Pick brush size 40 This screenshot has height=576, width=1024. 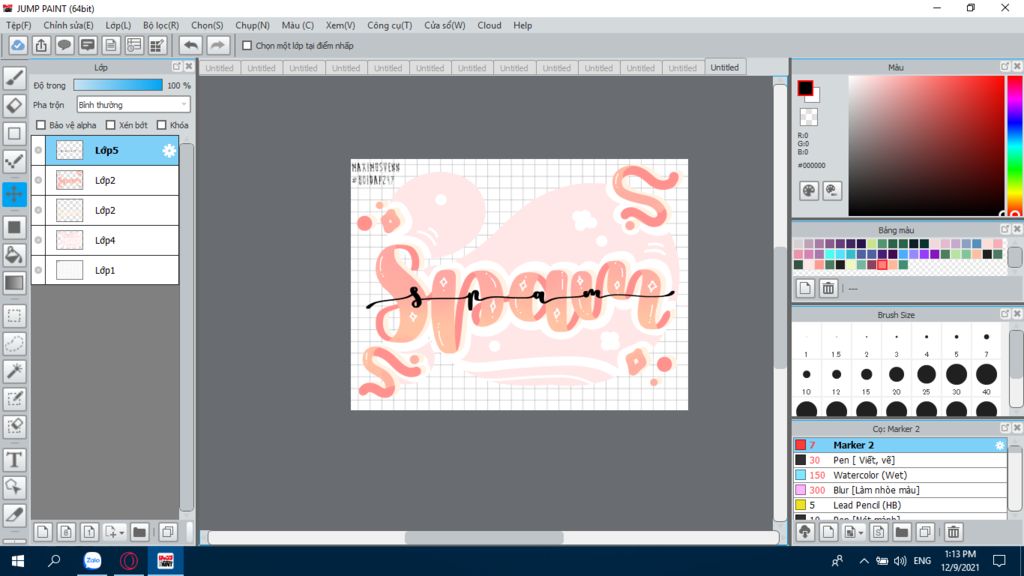(x=986, y=375)
